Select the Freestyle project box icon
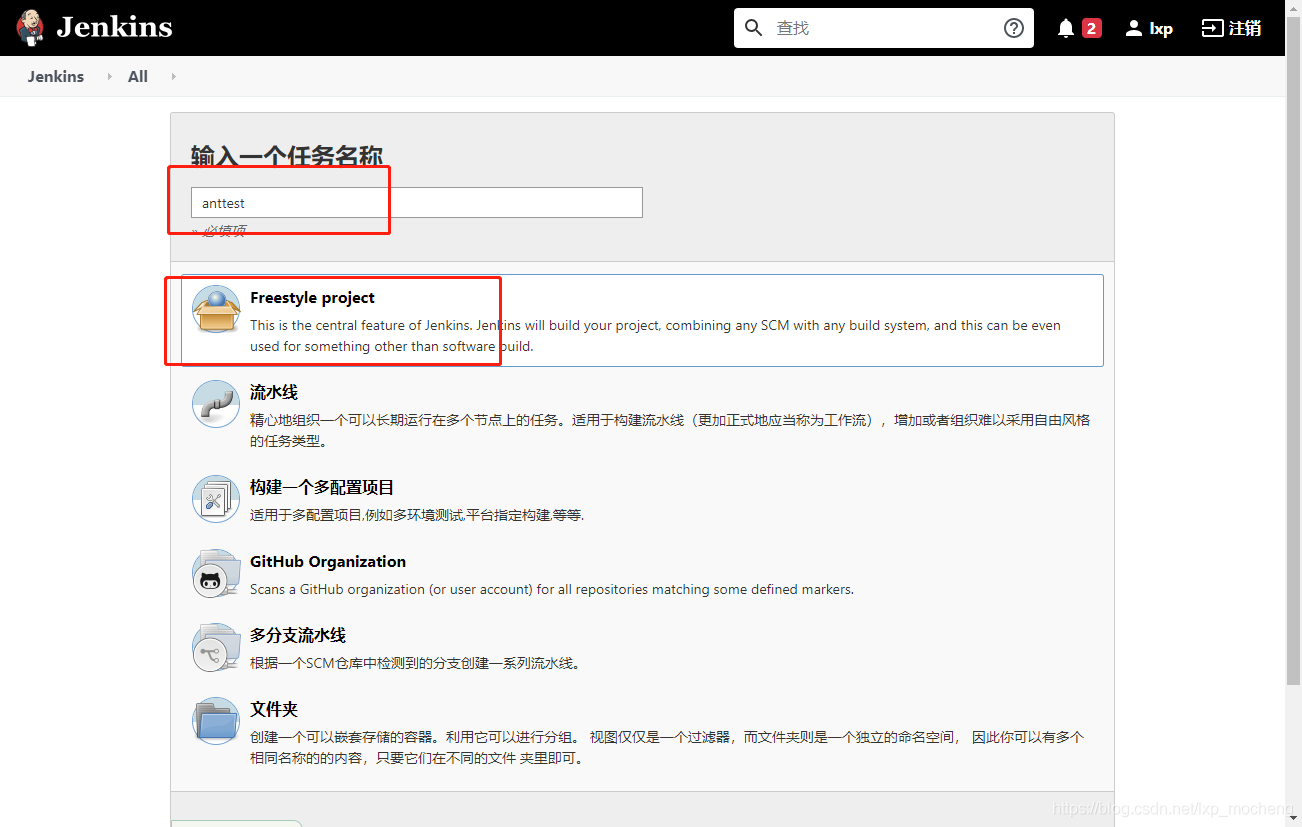This screenshot has width=1302, height=827. (x=216, y=309)
